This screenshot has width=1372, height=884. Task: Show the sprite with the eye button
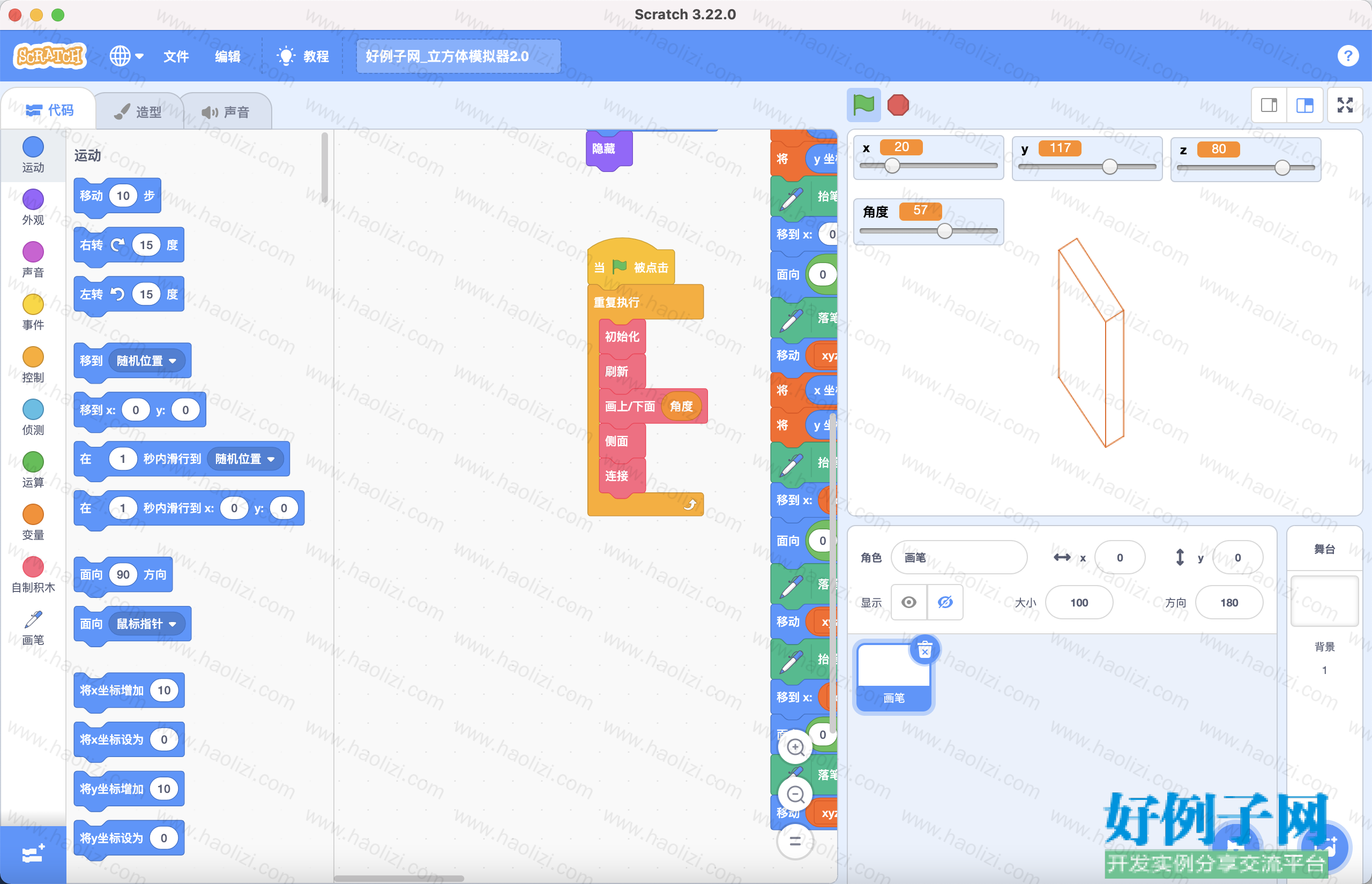coord(909,602)
